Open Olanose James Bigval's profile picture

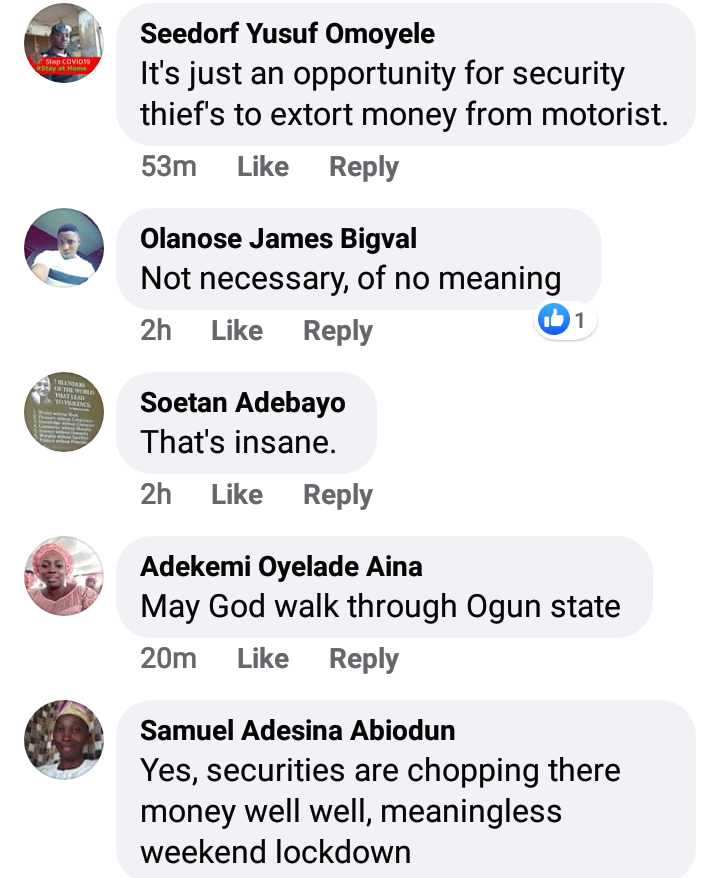pyautogui.click(x=64, y=248)
